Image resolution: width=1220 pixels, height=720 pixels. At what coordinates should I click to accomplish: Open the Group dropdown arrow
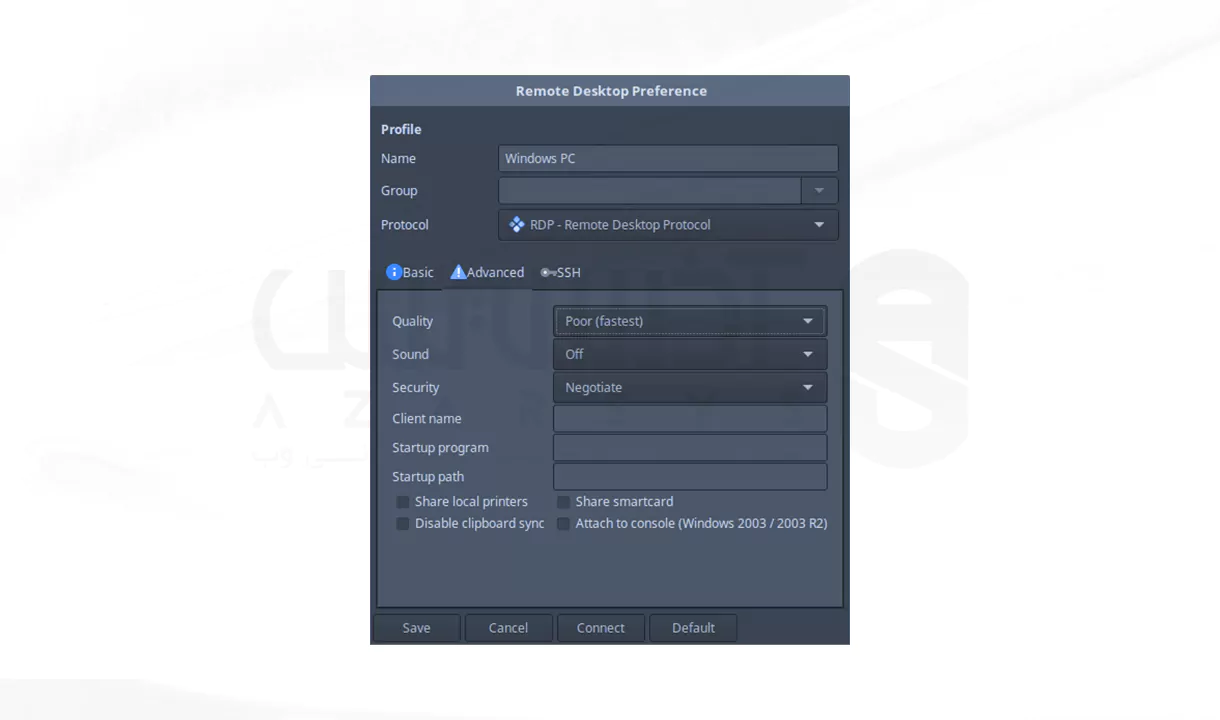click(820, 191)
